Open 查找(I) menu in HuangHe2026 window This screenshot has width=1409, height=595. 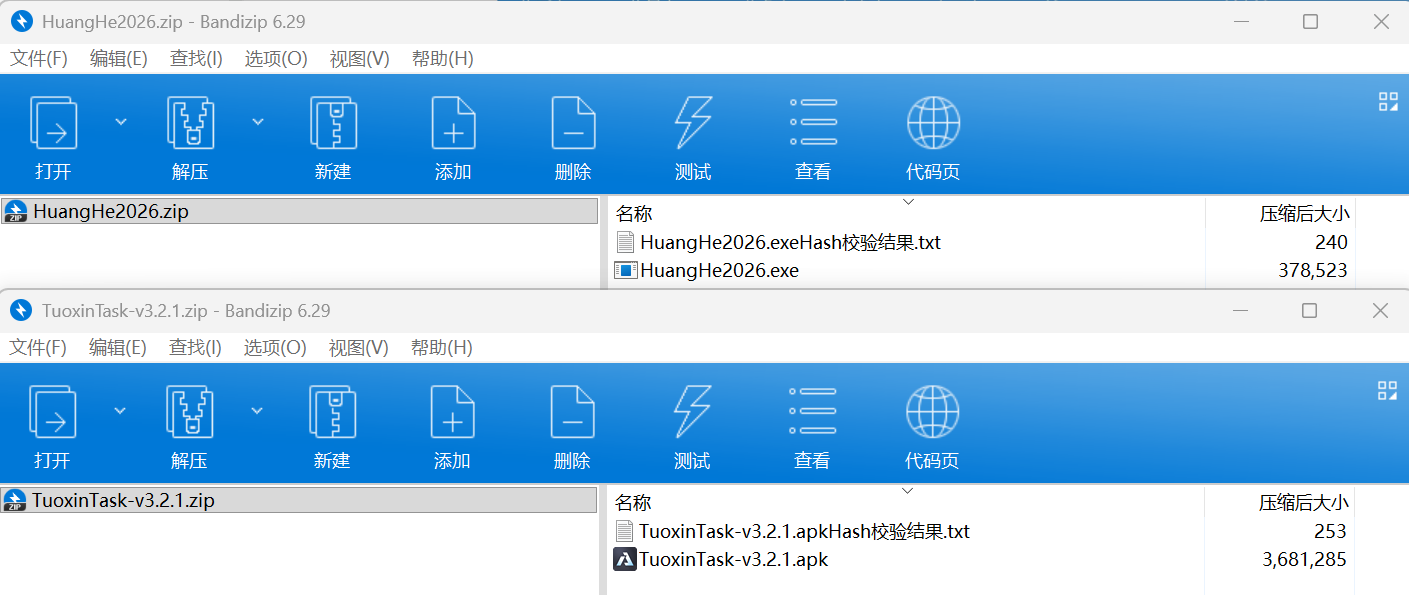click(x=197, y=59)
